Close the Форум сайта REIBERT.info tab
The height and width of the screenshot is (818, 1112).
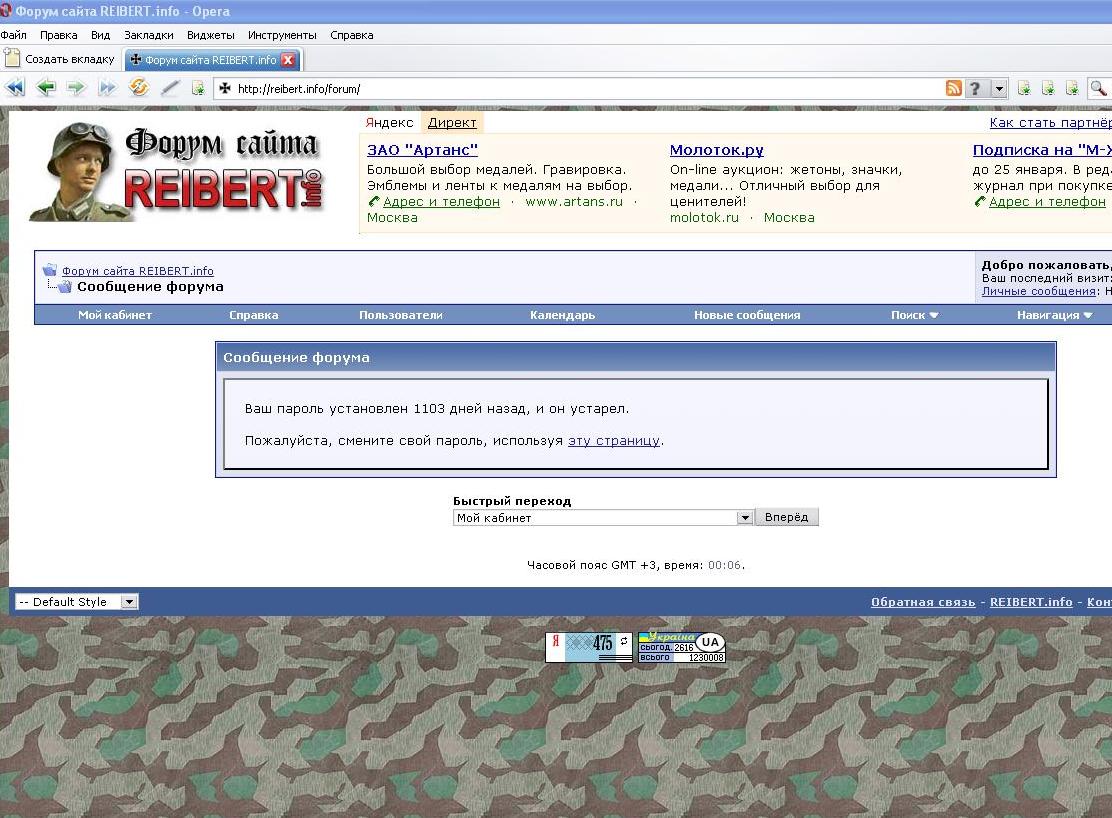coord(288,60)
